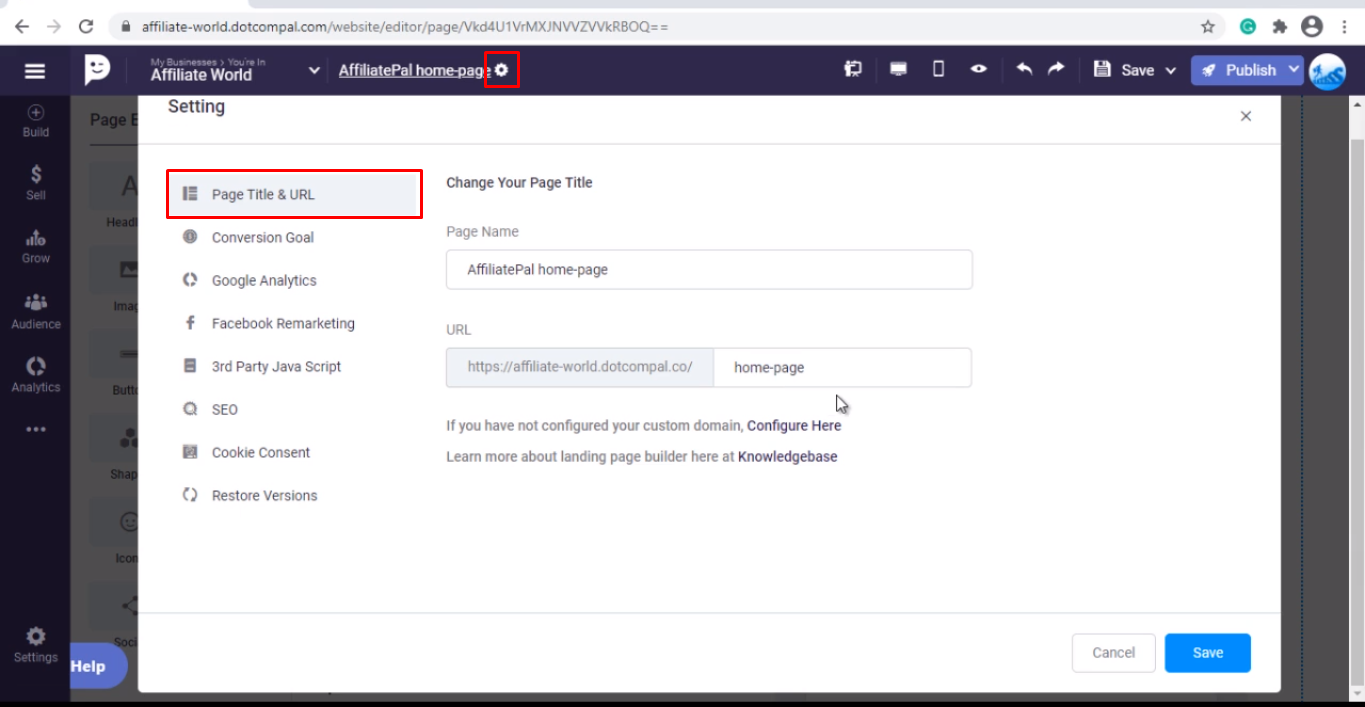1365x707 pixels.
Task: Open the browser extensions puzzle menu
Action: [1279, 27]
